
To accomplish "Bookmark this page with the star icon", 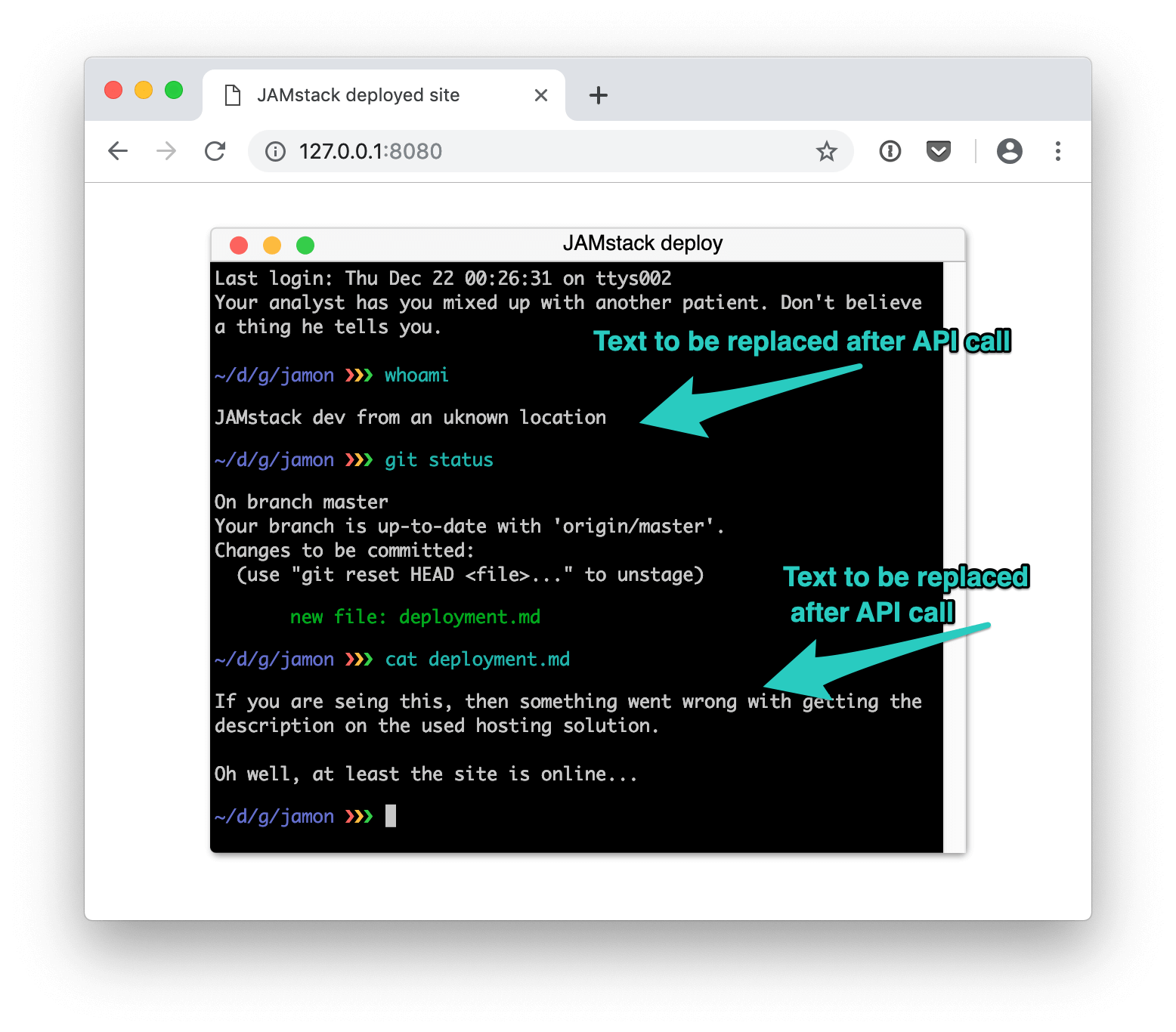I will click(827, 151).
